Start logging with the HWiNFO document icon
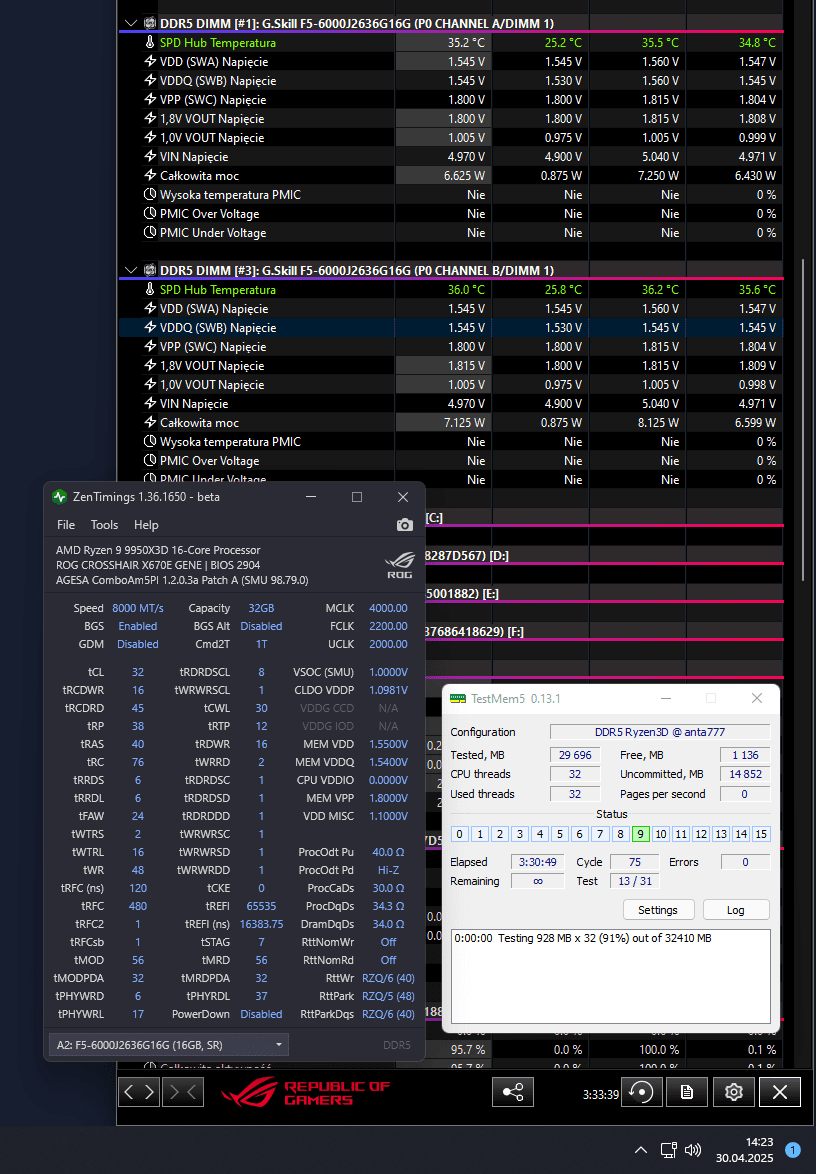Image resolution: width=816 pixels, height=1174 pixels. coord(686,1092)
